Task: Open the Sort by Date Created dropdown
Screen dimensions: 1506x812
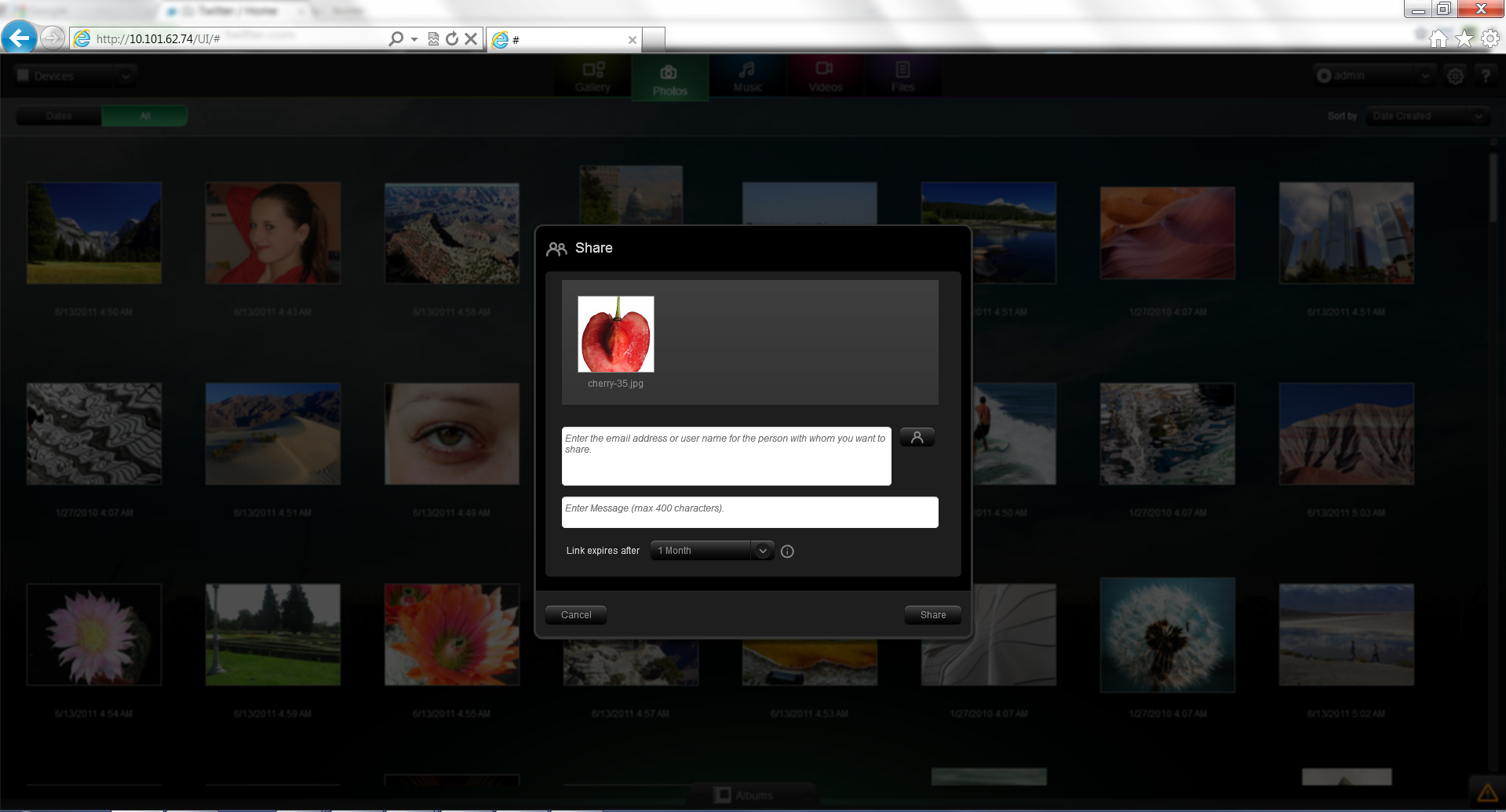Action: (x=1428, y=116)
